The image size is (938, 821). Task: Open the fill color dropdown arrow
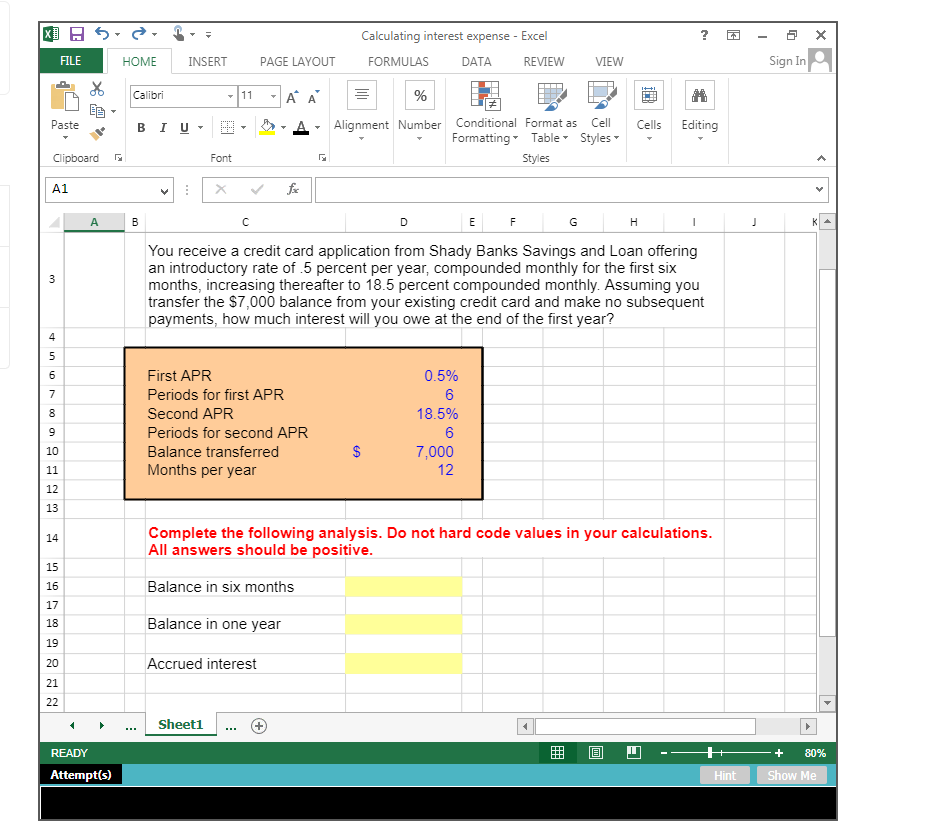pyautogui.click(x=284, y=128)
